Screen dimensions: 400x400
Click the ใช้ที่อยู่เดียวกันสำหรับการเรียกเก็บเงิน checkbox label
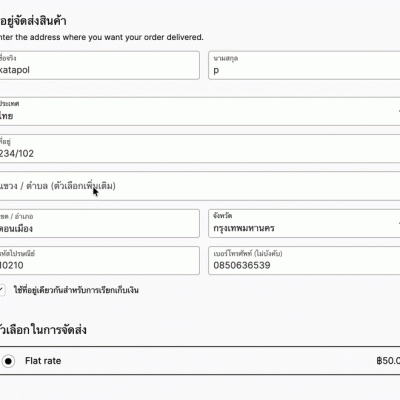(x=76, y=290)
